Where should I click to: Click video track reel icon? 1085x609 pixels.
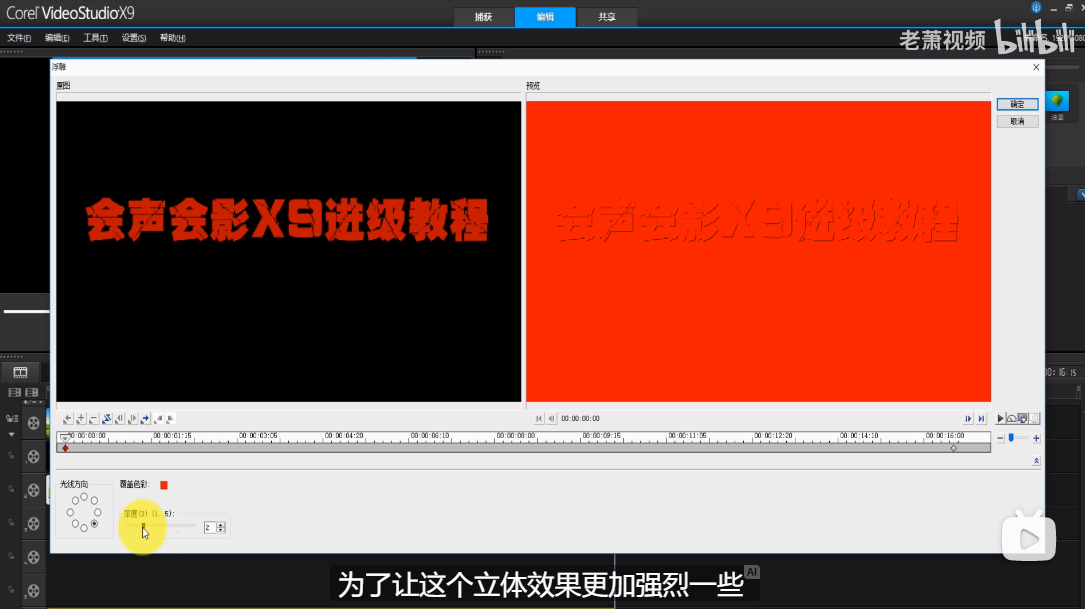pos(33,423)
